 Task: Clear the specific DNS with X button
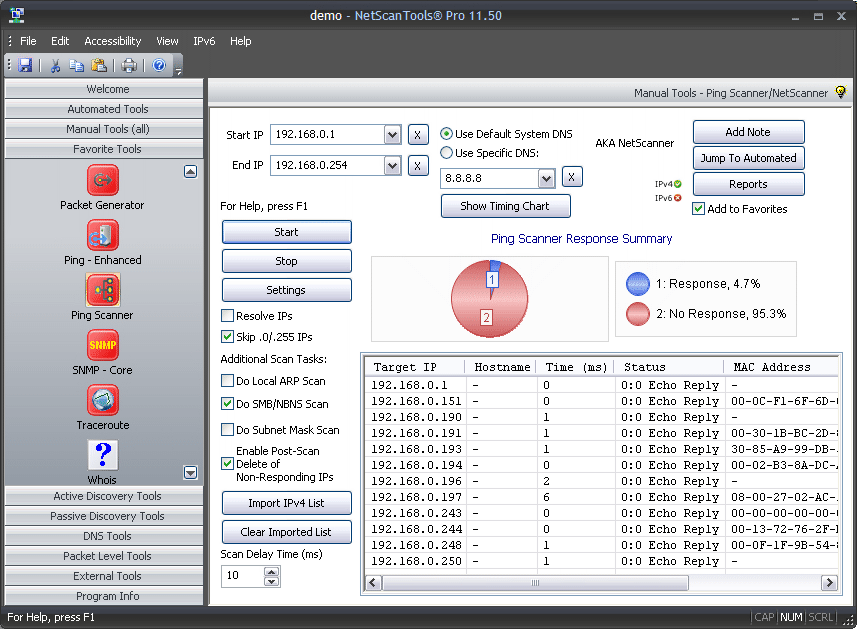point(572,177)
